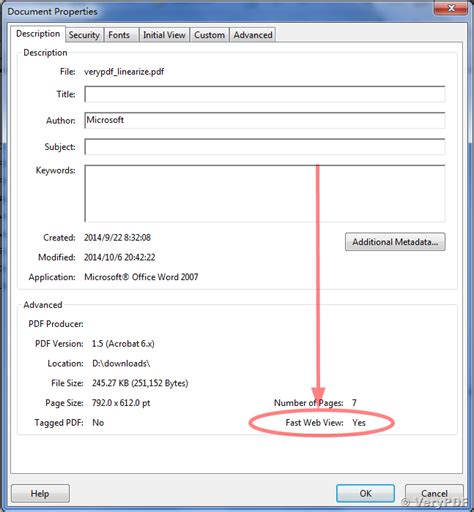Click Page Size value 792.0 x 612.0 pt

click(x=121, y=403)
